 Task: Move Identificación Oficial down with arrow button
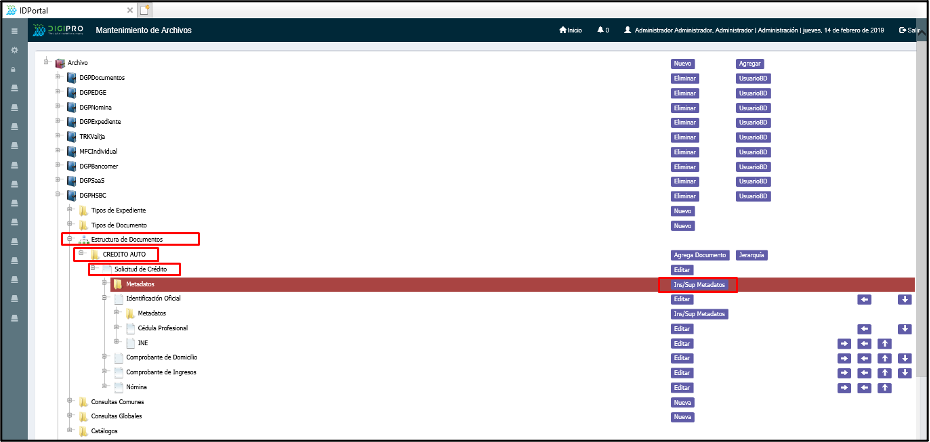[905, 299]
